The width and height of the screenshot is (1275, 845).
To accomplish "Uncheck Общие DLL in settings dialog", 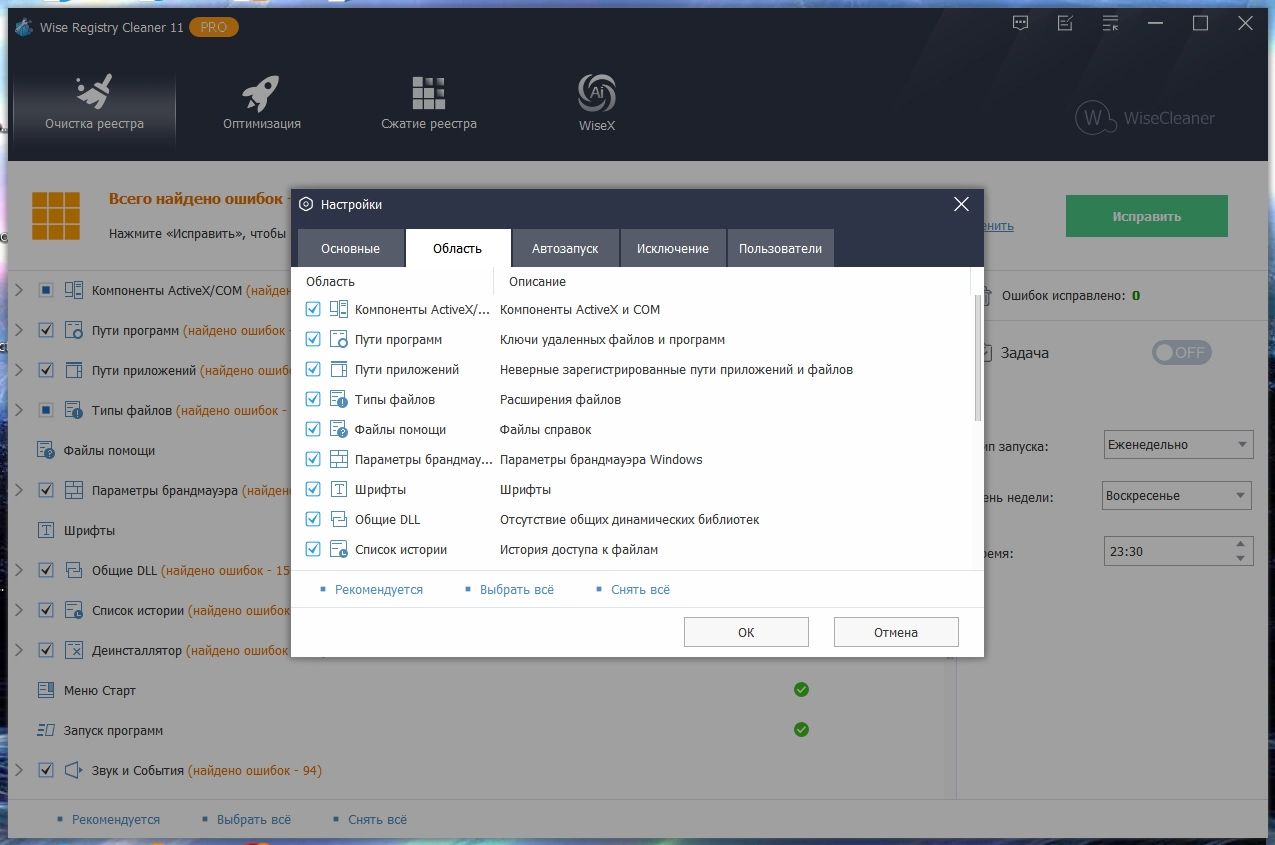I will 313,519.
